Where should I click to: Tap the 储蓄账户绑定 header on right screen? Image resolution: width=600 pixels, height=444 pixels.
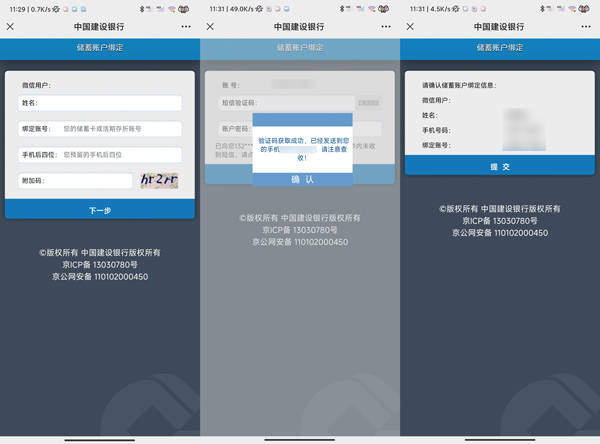click(500, 47)
